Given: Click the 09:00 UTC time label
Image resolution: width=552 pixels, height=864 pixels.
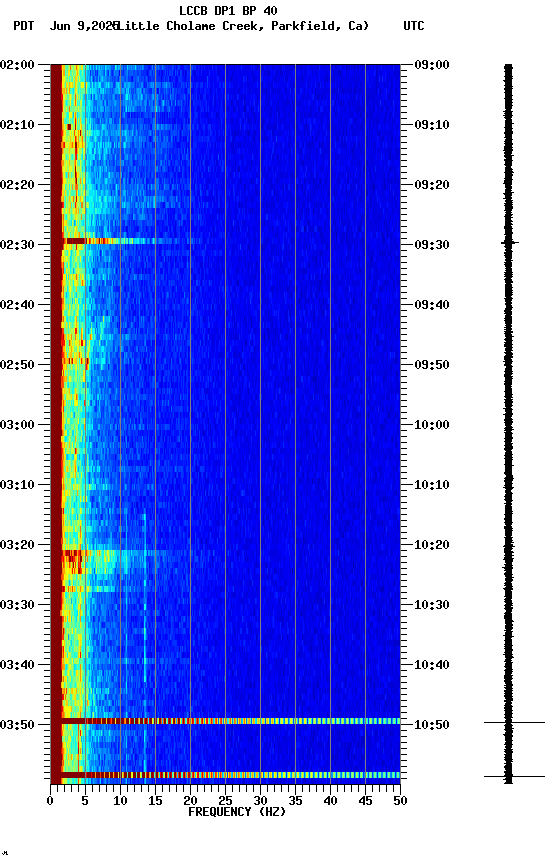Looking at the screenshot, I should (x=432, y=64).
